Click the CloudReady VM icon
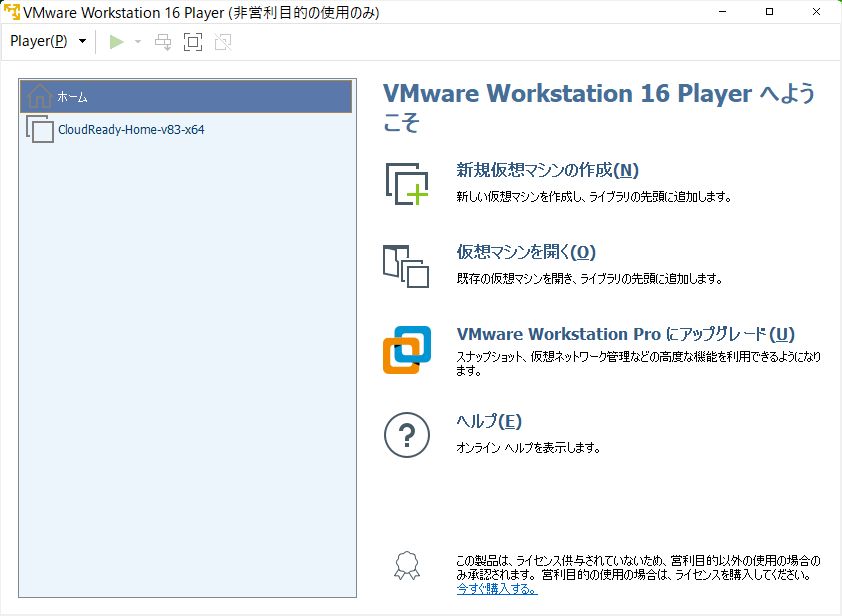The image size is (842, 616). (x=40, y=129)
